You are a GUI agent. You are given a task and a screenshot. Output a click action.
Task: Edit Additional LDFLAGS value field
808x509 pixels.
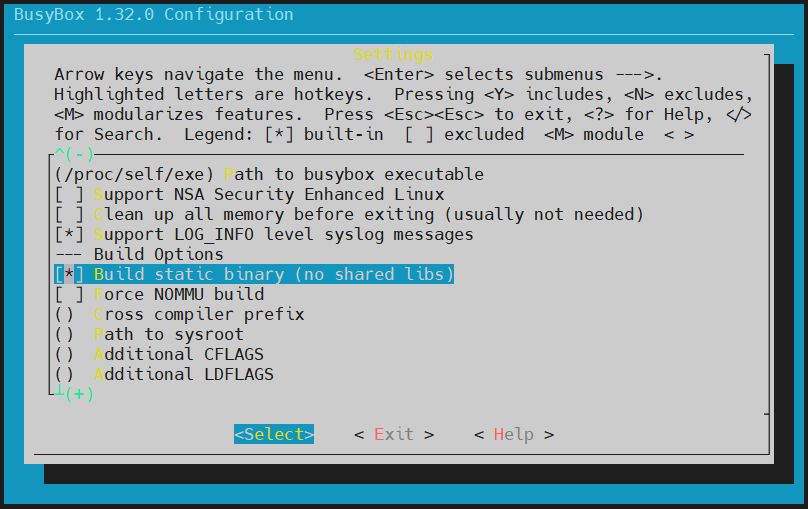tap(64, 375)
